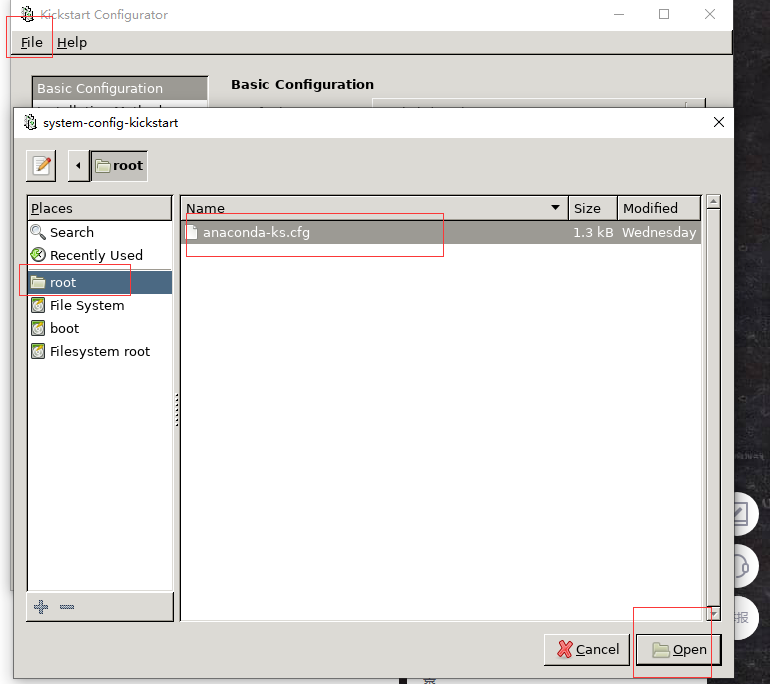Click the 1.3 kB size cell
Image resolution: width=770 pixels, height=684 pixels.
click(x=593, y=232)
